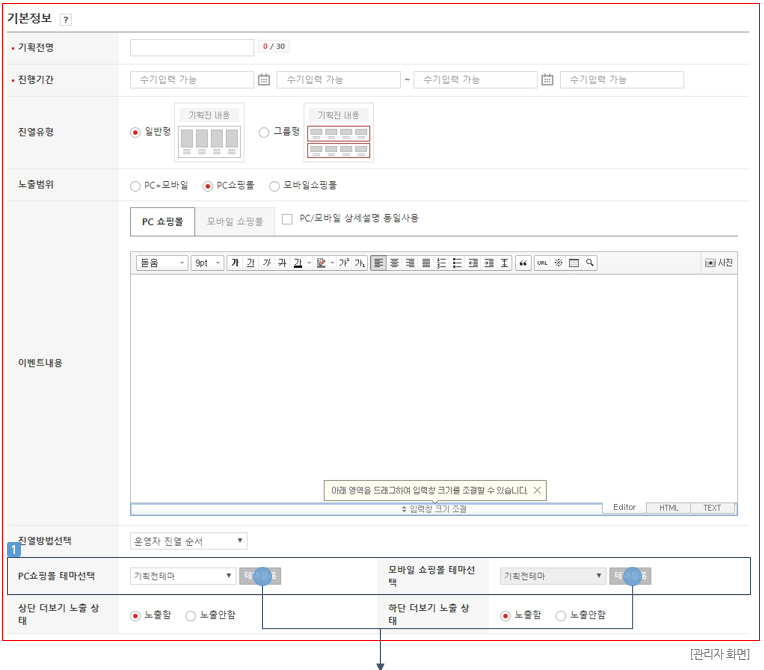Open the 9pt font size dropdown
The height and width of the screenshot is (670, 764).
click(x=207, y=263)
